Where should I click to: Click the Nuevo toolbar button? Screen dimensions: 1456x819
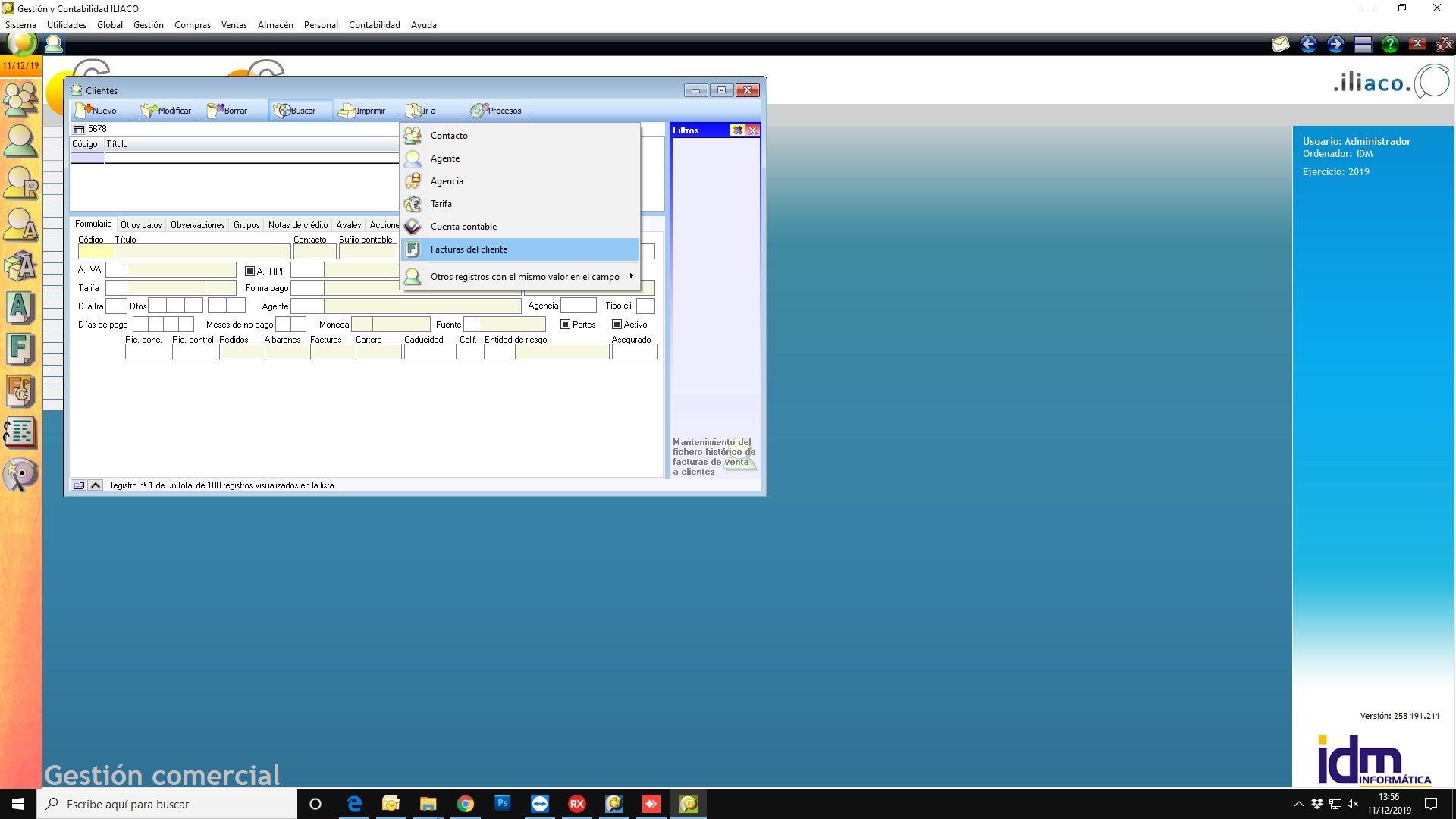pyautogui.click(x=96, y=111)
